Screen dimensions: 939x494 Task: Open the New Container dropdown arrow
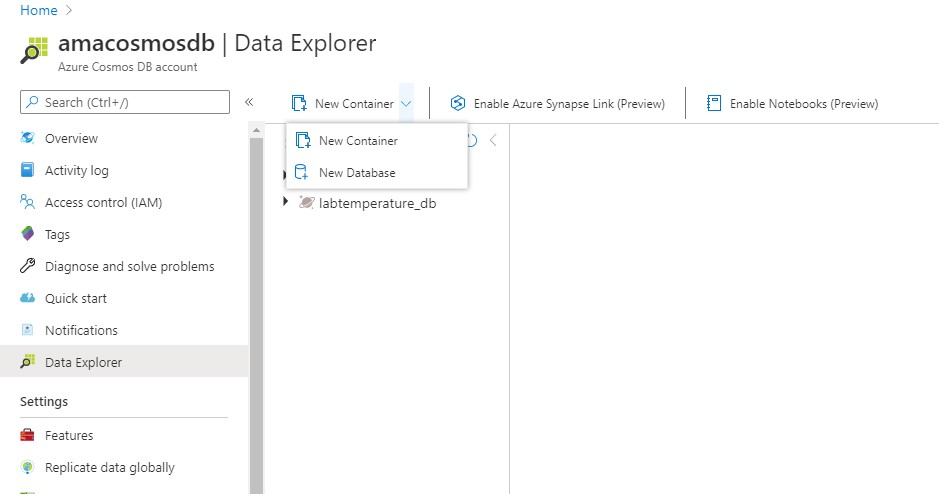coord(406,104)
